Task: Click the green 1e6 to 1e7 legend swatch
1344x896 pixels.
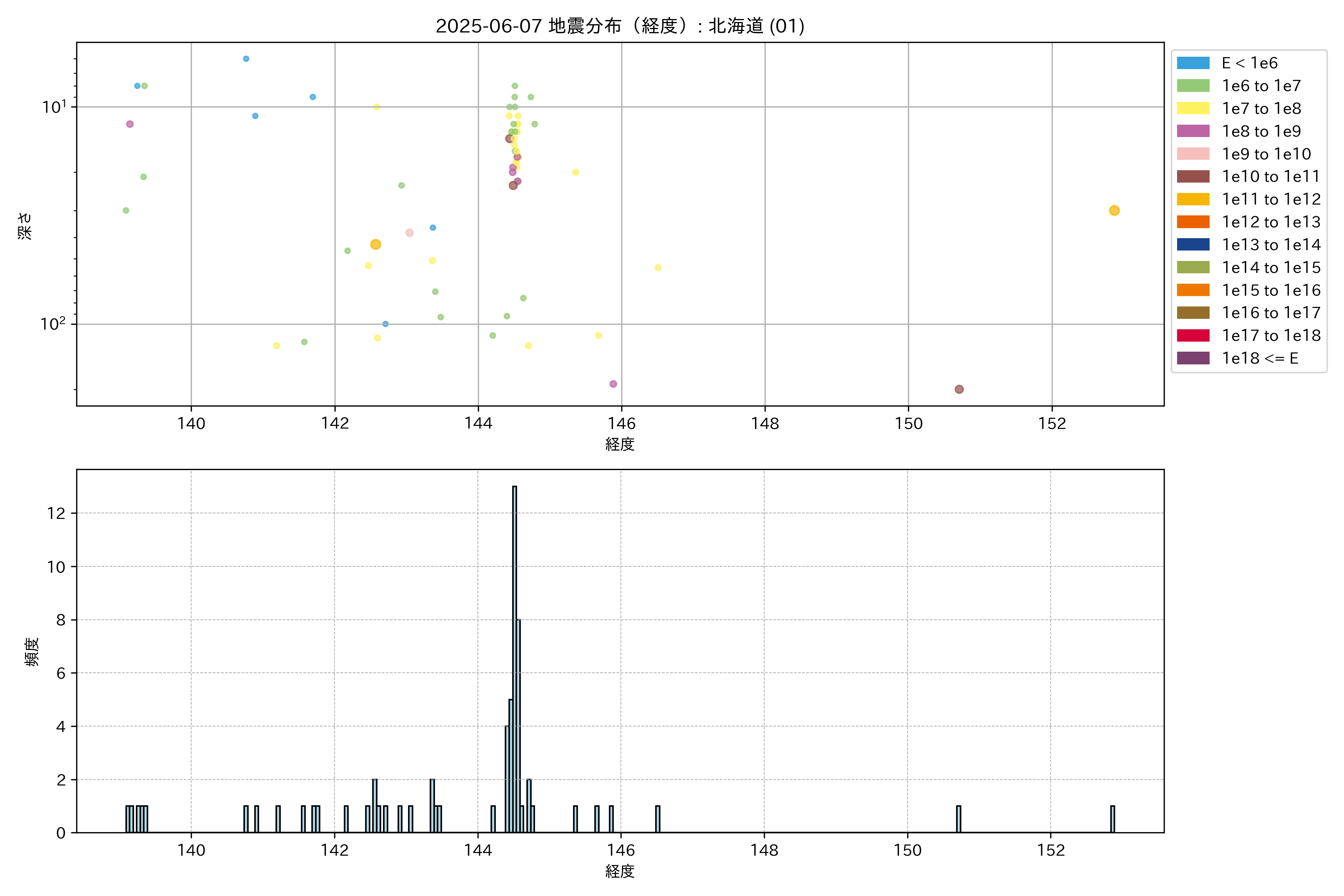Action: 1192,86
